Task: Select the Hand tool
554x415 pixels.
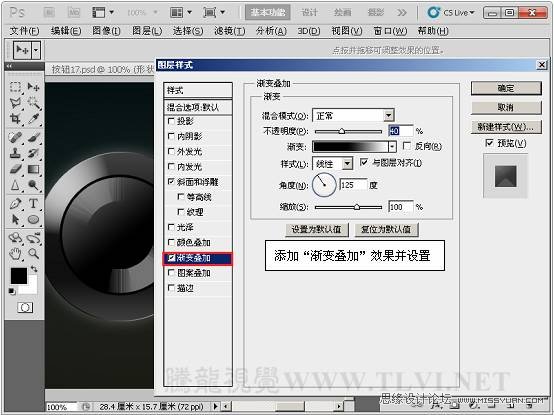Action: 15,254
